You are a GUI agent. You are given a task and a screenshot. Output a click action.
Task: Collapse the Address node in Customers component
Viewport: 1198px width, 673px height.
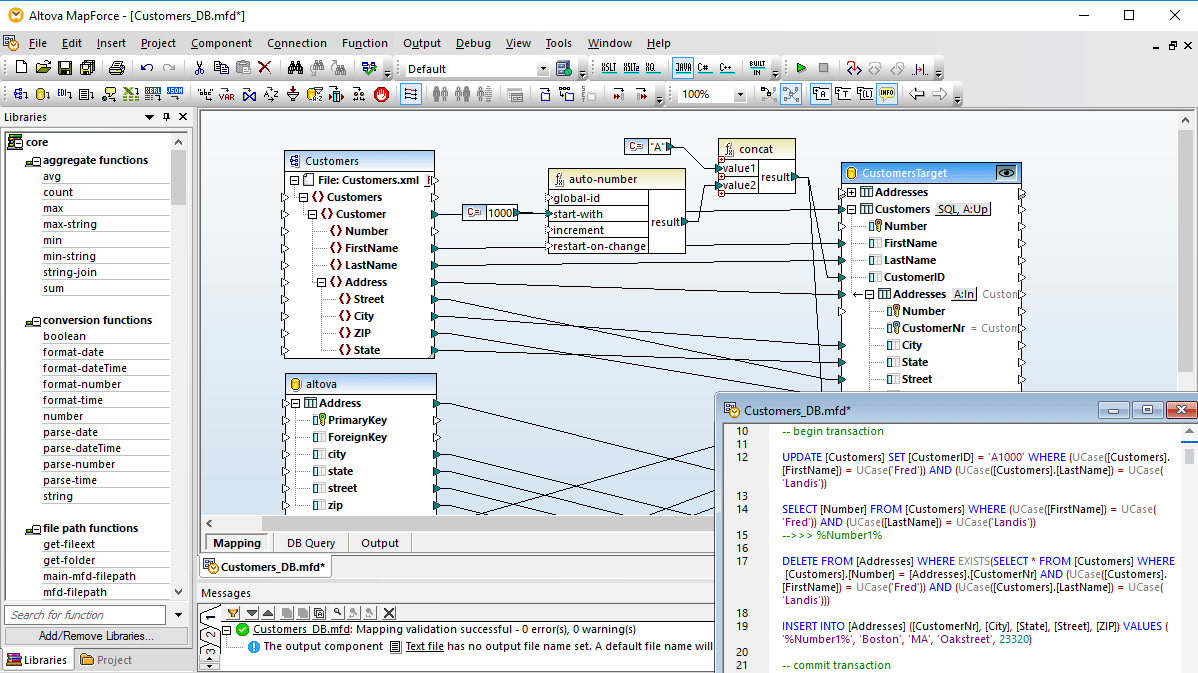click(319, 281)
